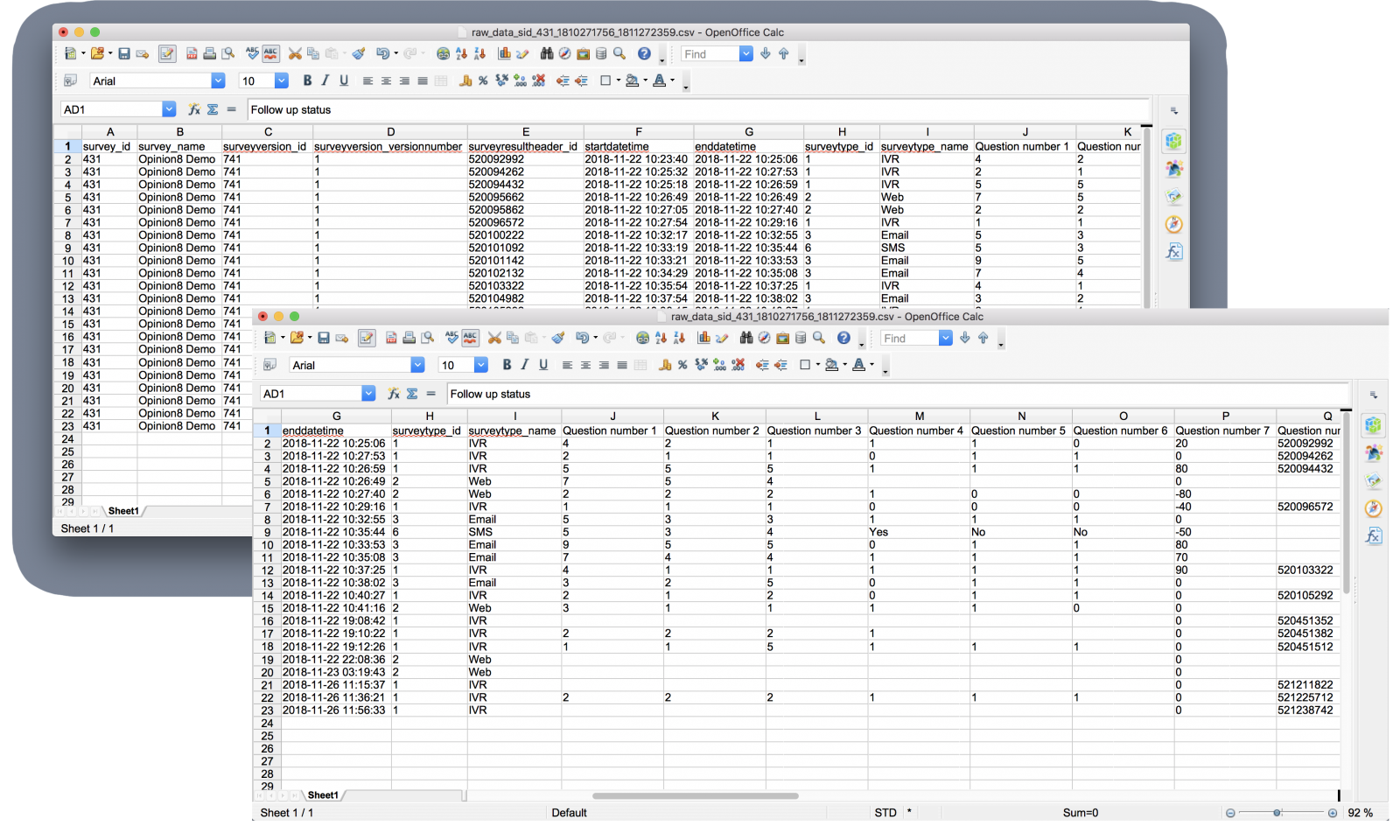Open Navigator sidebar deck in back window

click(x=1174, y=224)
